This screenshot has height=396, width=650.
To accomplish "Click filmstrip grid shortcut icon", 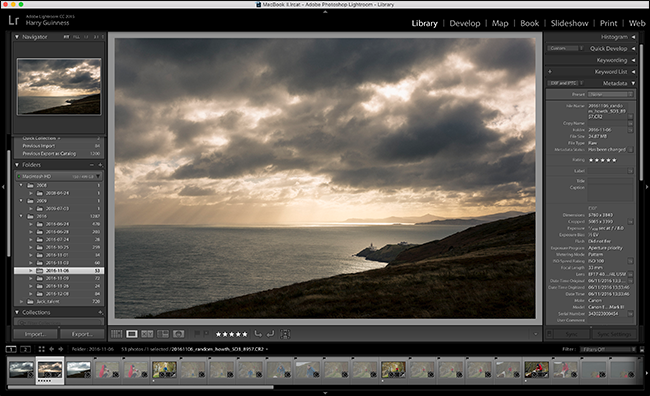I will click(41, 349).
